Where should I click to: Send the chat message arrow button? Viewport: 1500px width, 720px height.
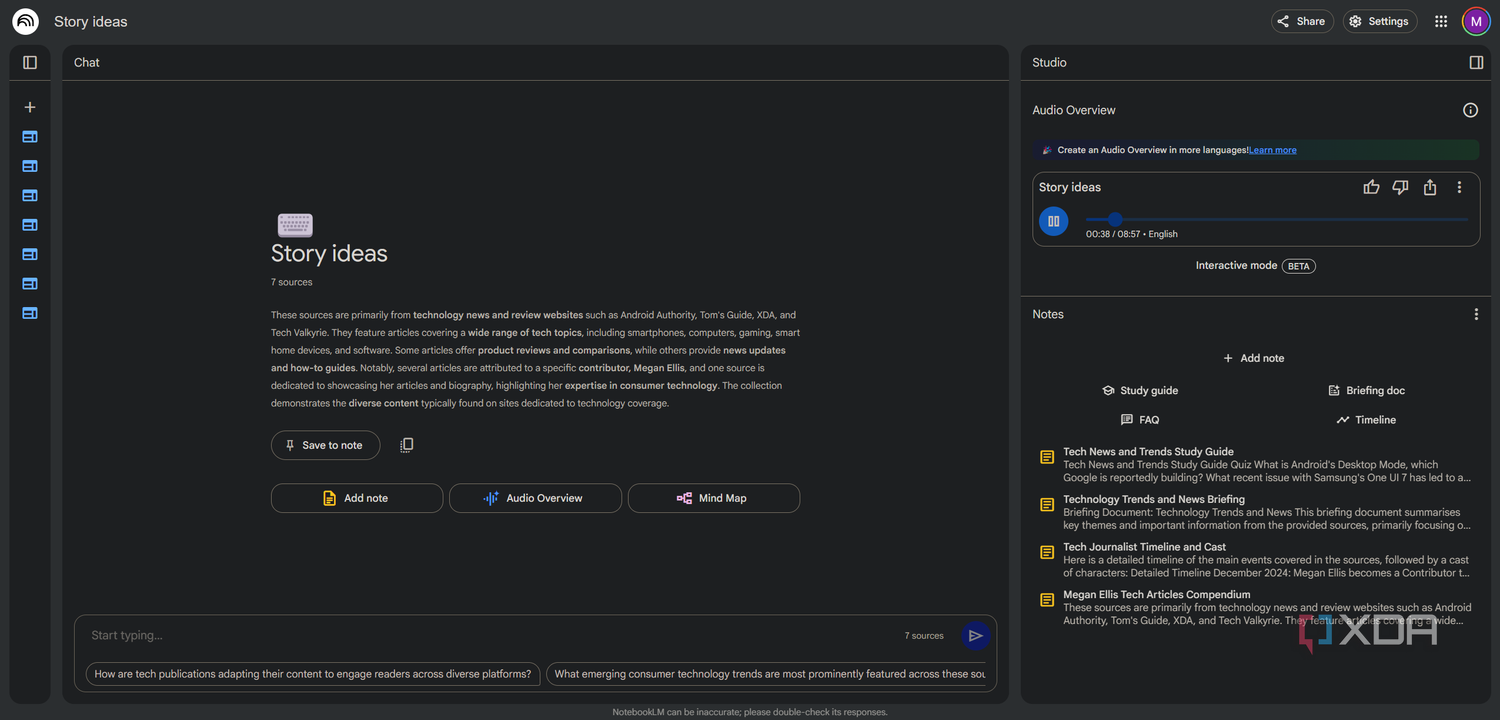(x=975, y=635)
